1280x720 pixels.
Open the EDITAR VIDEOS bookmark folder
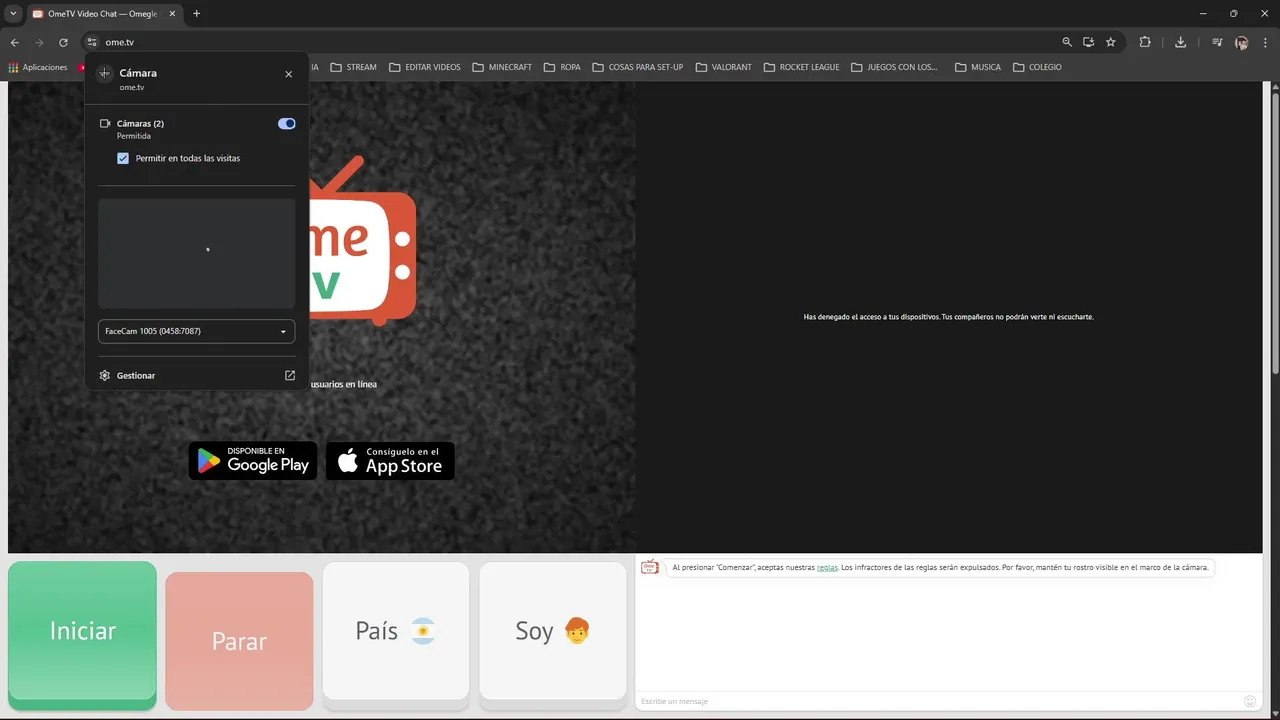(x=425, y=67)
